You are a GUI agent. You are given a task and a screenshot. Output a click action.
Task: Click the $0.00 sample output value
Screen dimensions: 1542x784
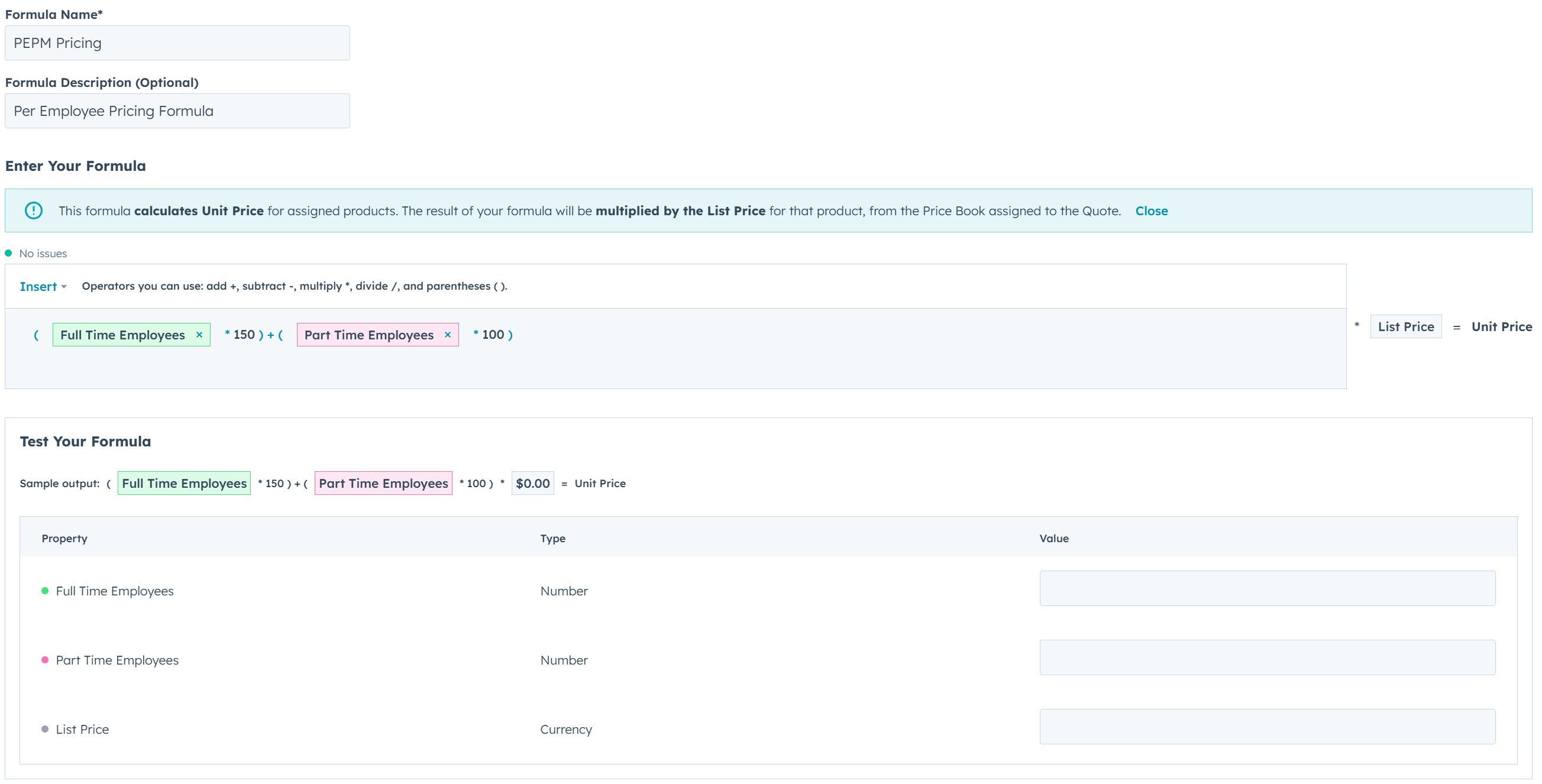[x=532, y=483]
